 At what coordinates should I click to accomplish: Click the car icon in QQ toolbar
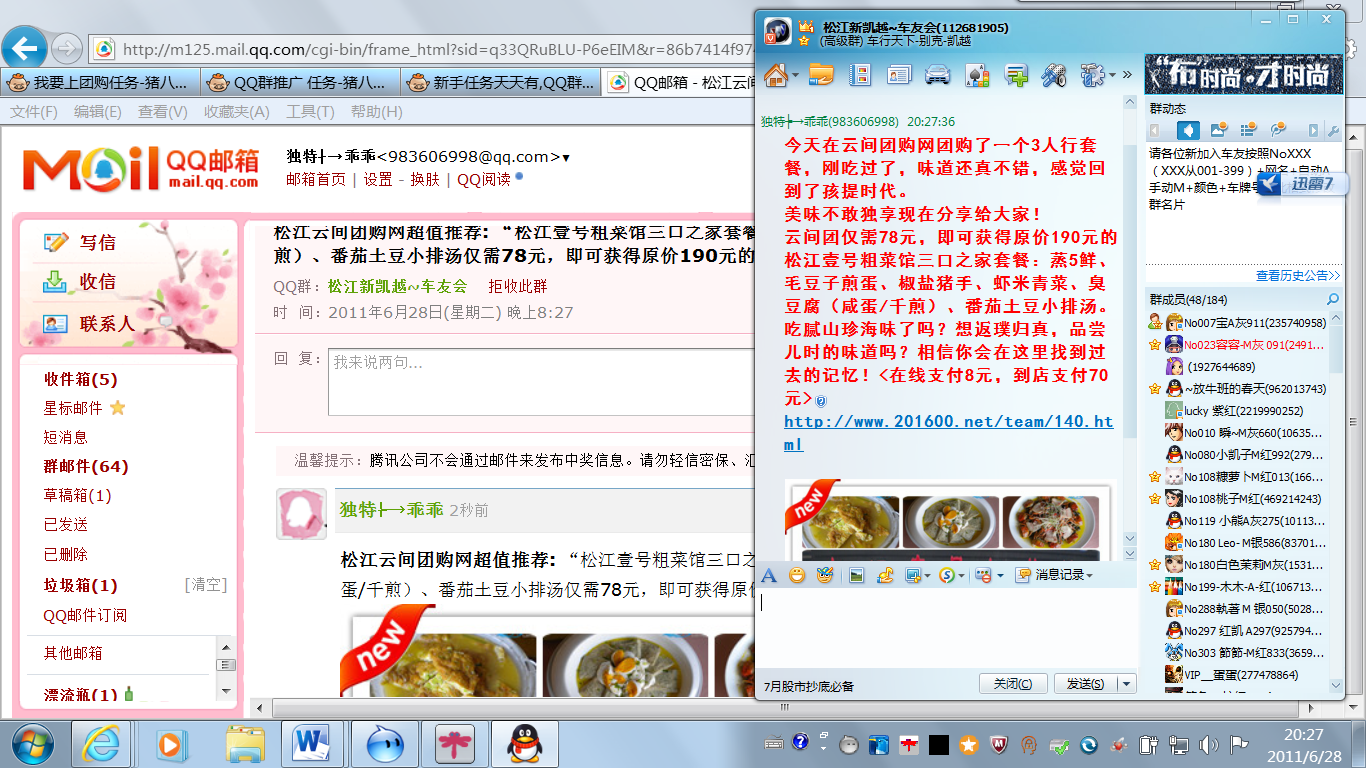938,75
